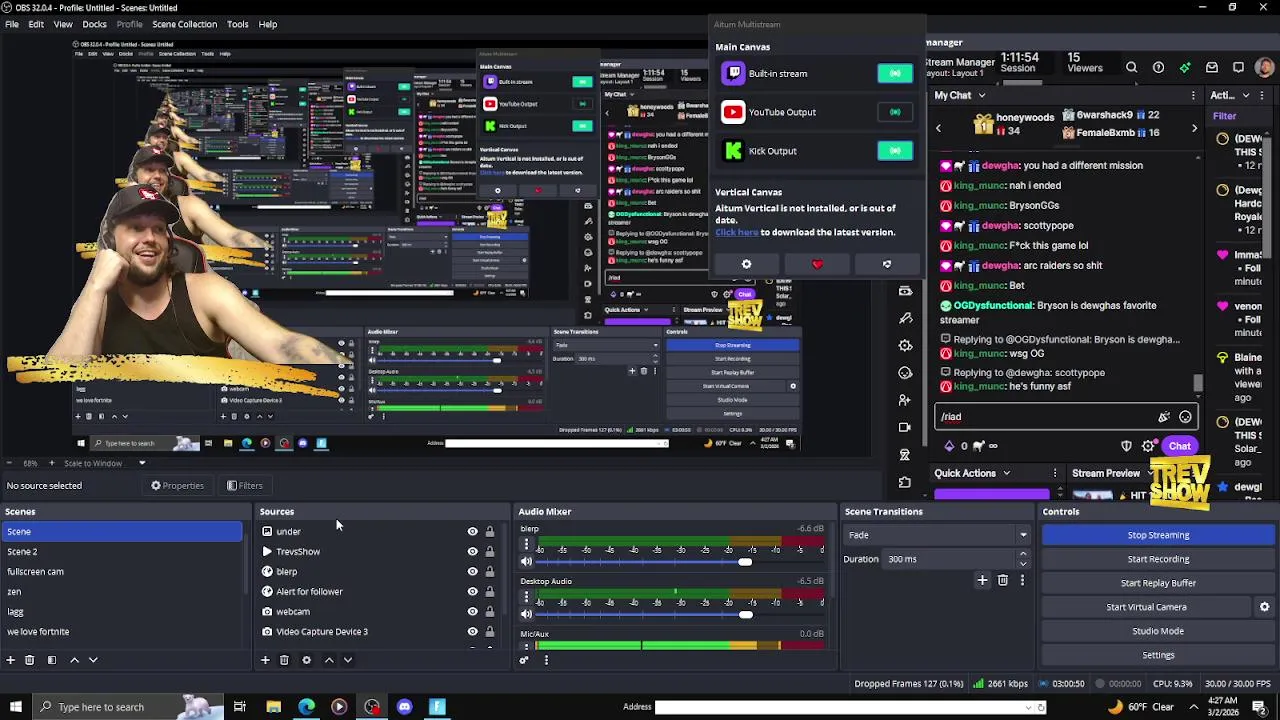Open the Edit menu
This screenshot has width=1280, height=720.
tap(35, 24)
